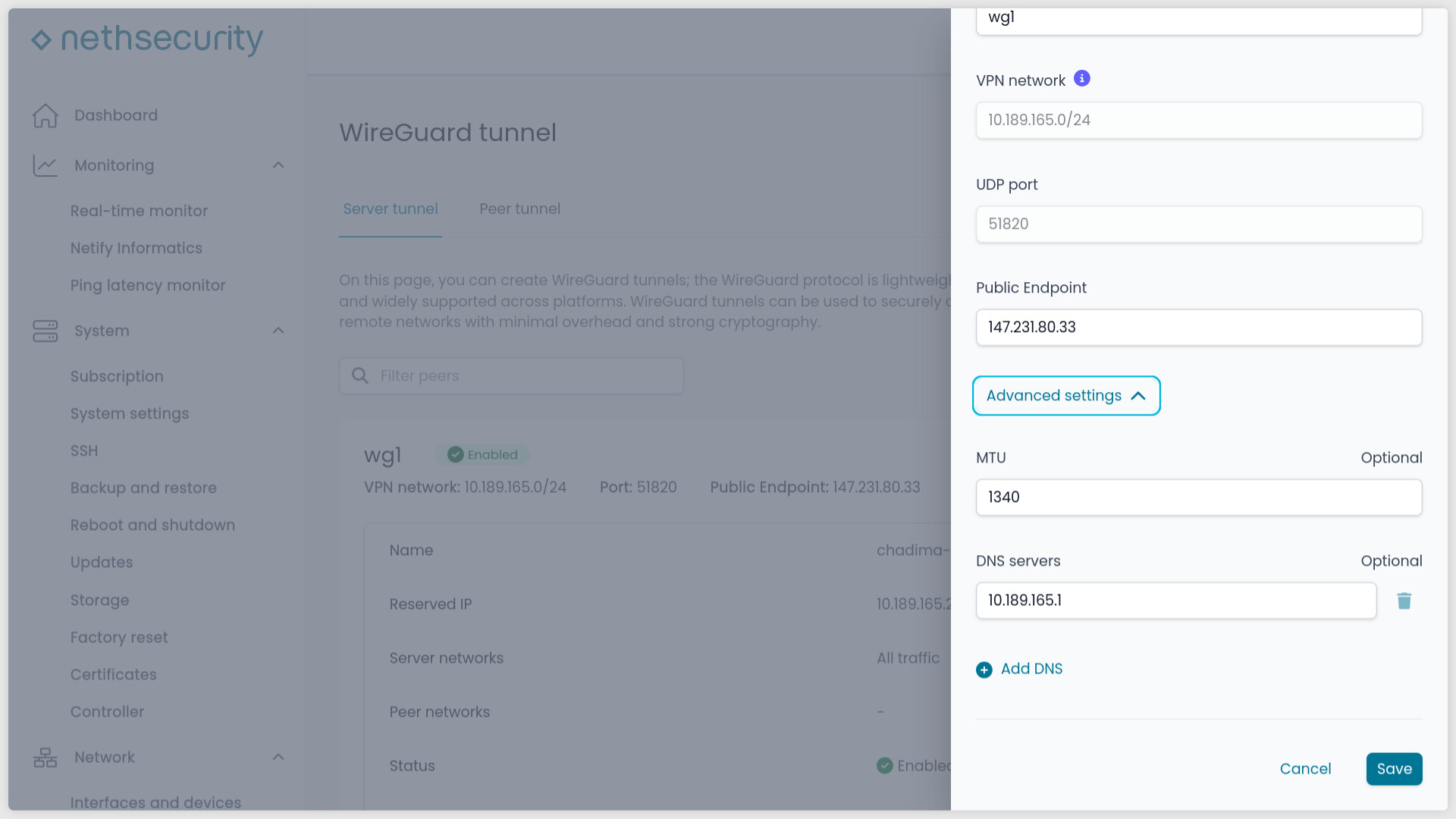
Task: Collapse the System menu chevron
Action: 278,331
